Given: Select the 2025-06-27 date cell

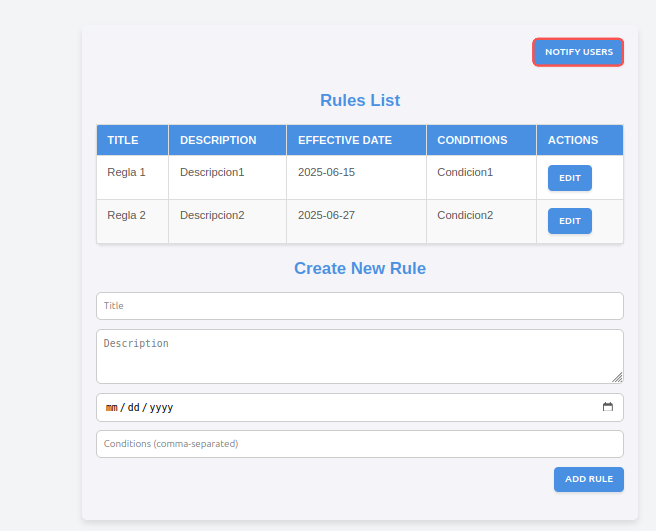Looking at the screenshot, I should pyautogui.click(x=356, y=221).
